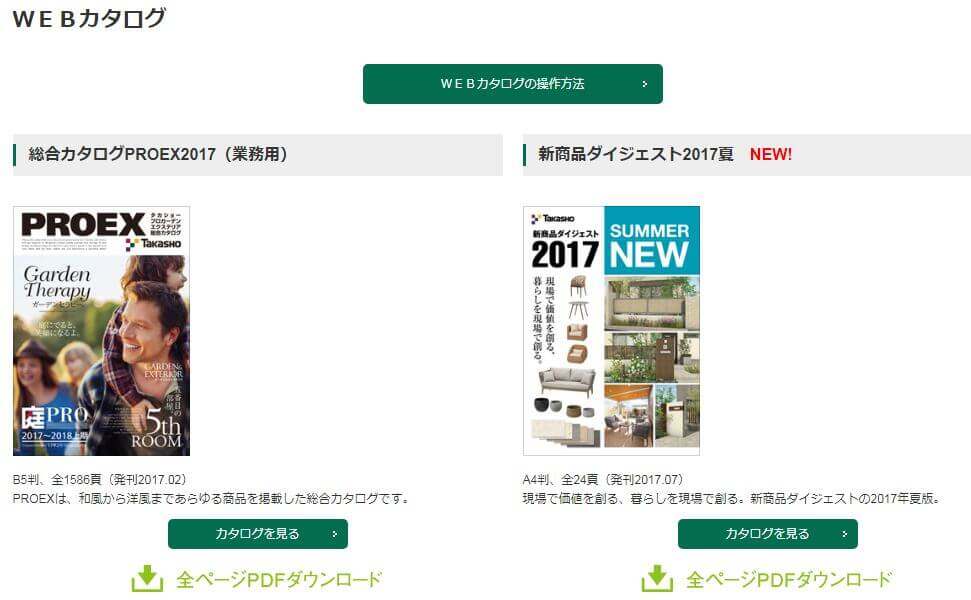Viewport: 971px width, 600px height.
Task: Open the 新商品ダイジェスト2017夏 cover thumbnail
Action: (x=611, y=331)
